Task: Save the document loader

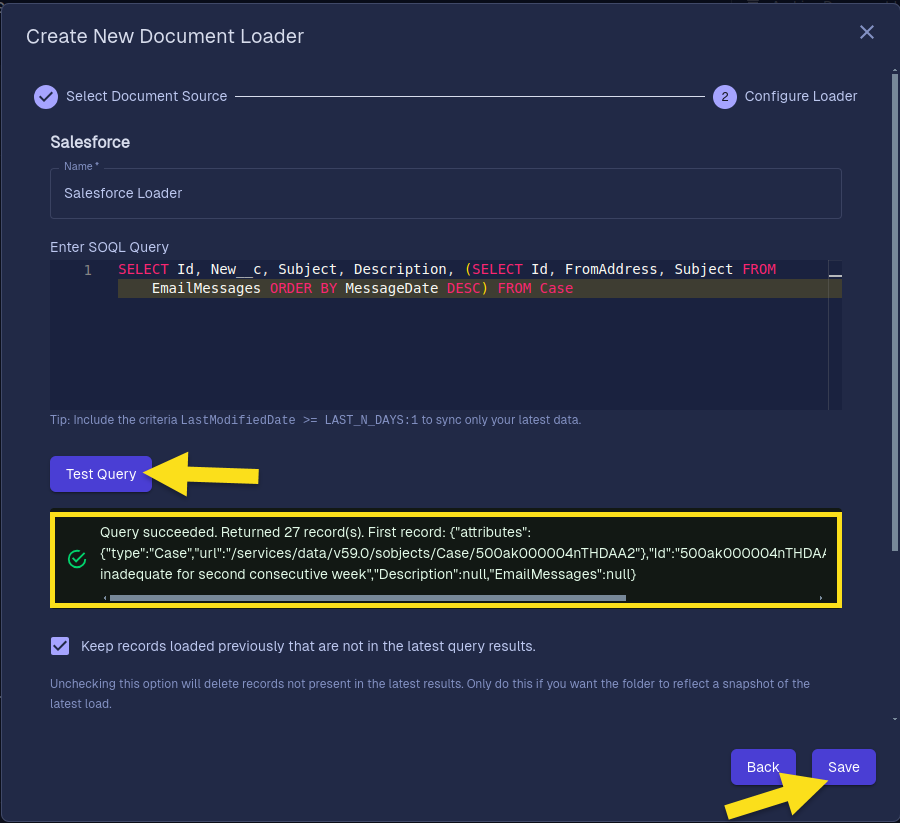Action: (844, 767)
